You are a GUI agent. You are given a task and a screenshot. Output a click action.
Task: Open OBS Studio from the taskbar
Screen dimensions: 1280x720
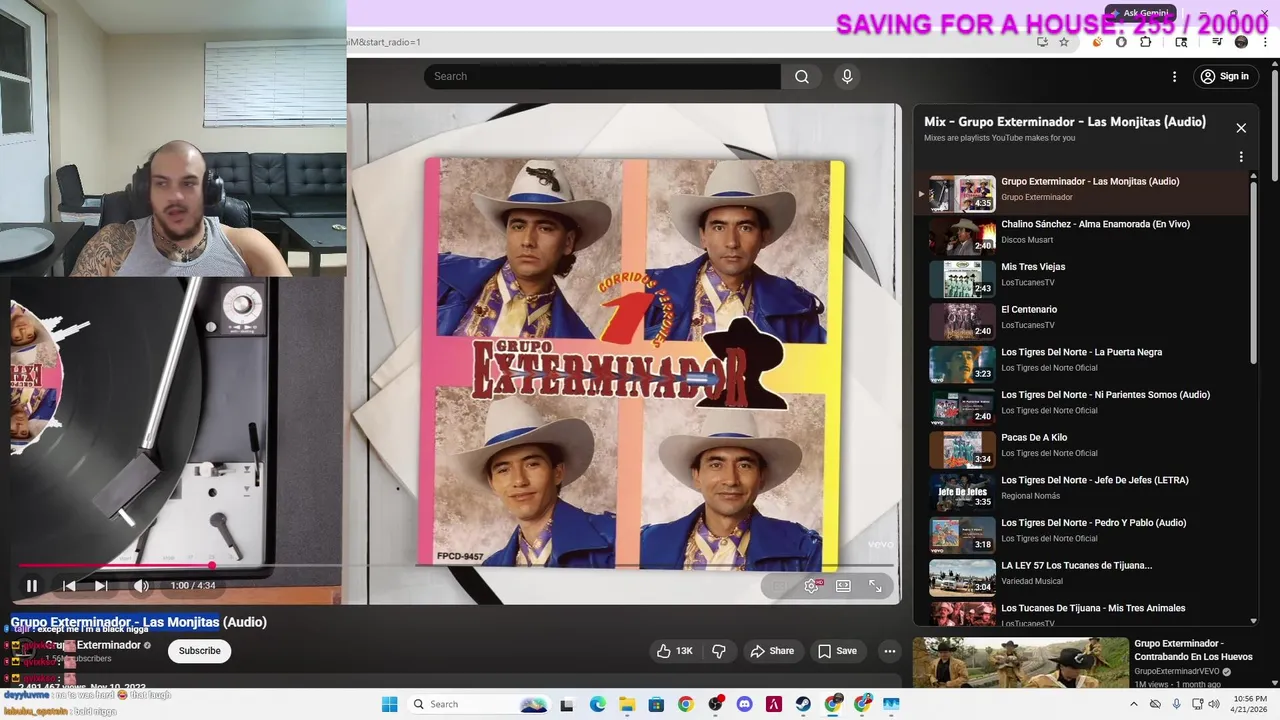point(715,704)
